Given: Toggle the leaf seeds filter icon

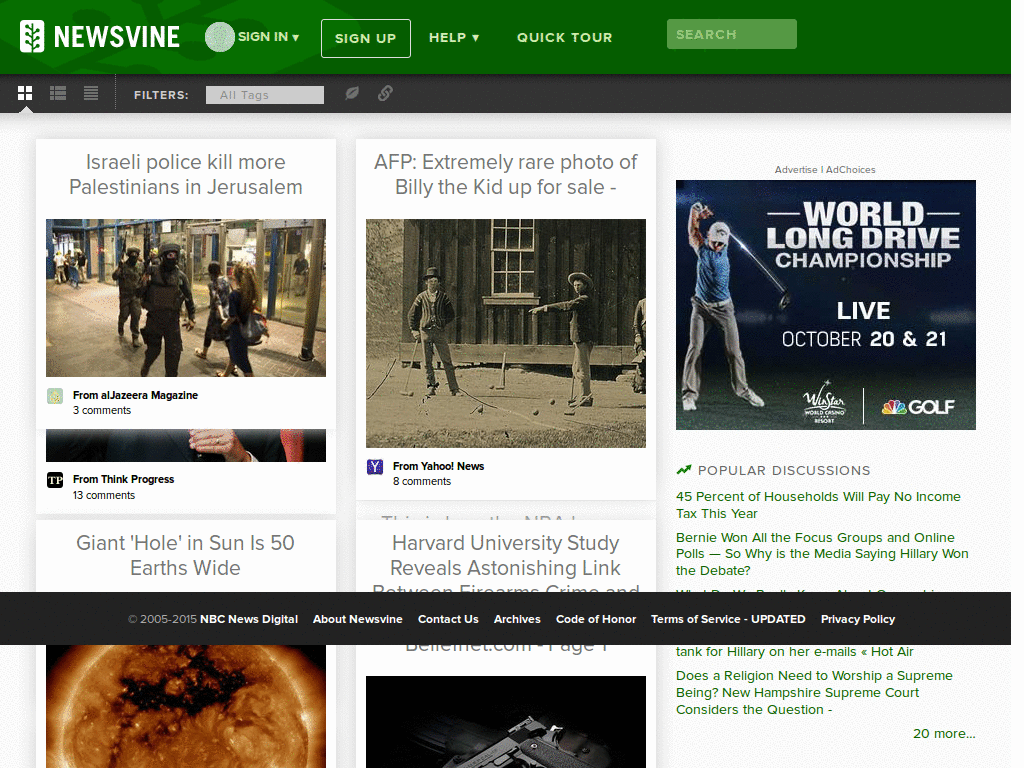Looking at the screenshot, I should pyautogui.click(x=351, y=93).
